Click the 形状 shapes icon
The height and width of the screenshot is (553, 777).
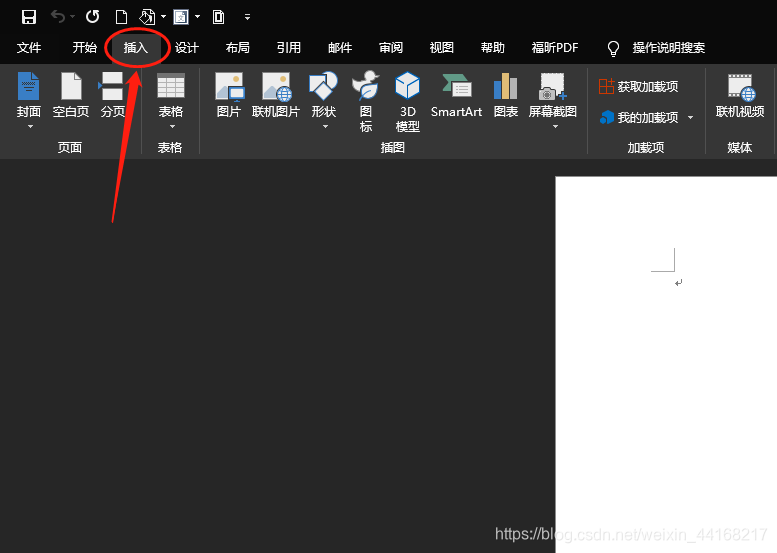[x=324, y=85]
